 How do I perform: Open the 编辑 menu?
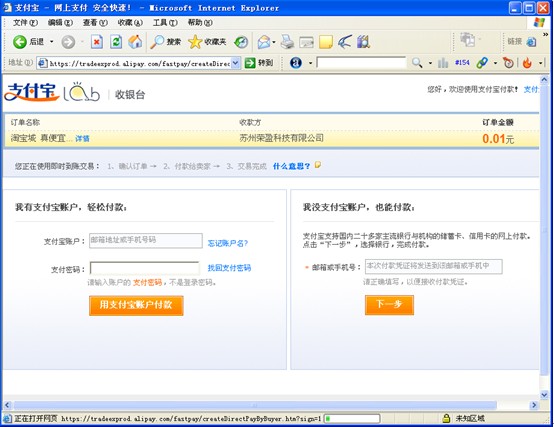60,23
